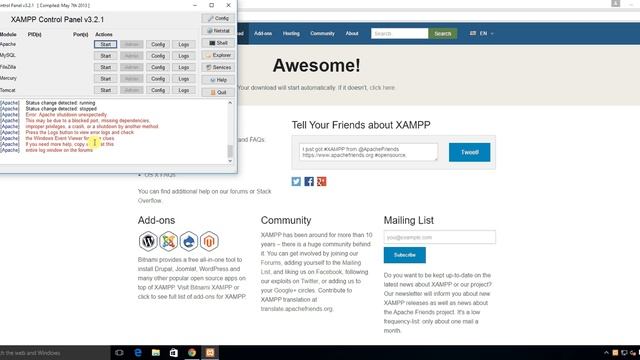Open the translate.apachefriends.org link
The width and height of the screenshot is (640, 360).
[x=297, y=309]
